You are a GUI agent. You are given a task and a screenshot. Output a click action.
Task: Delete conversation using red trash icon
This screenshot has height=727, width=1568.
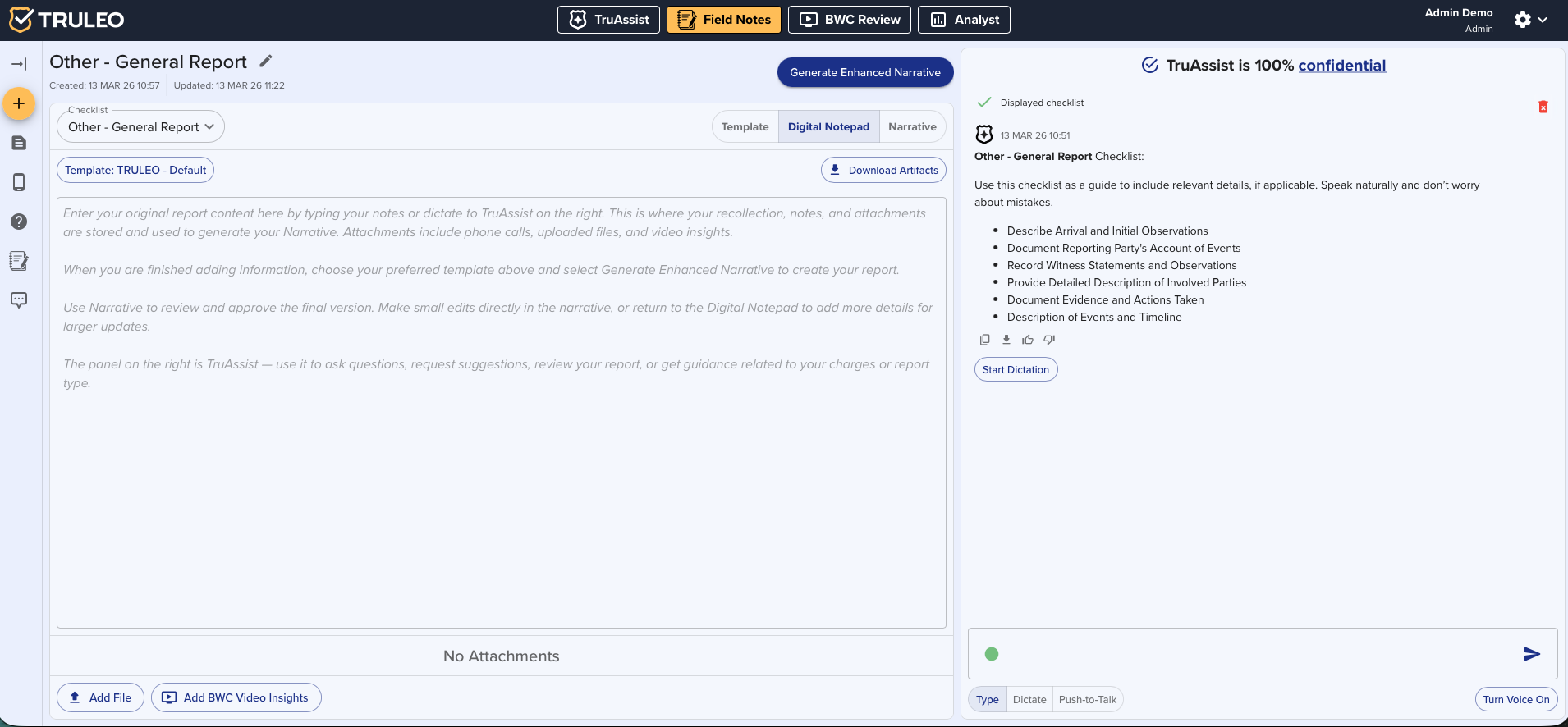1543,107
